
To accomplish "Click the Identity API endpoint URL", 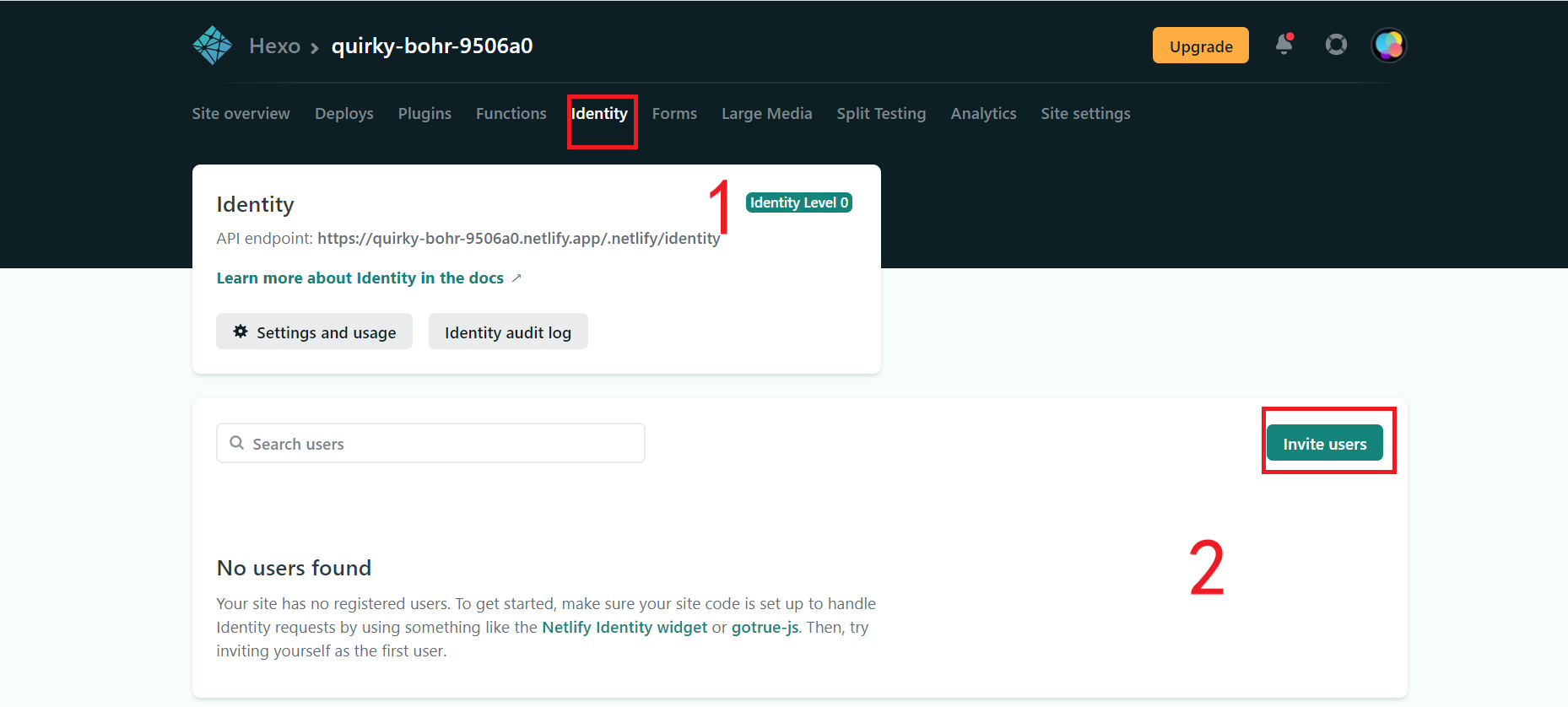I will (518, 238).
